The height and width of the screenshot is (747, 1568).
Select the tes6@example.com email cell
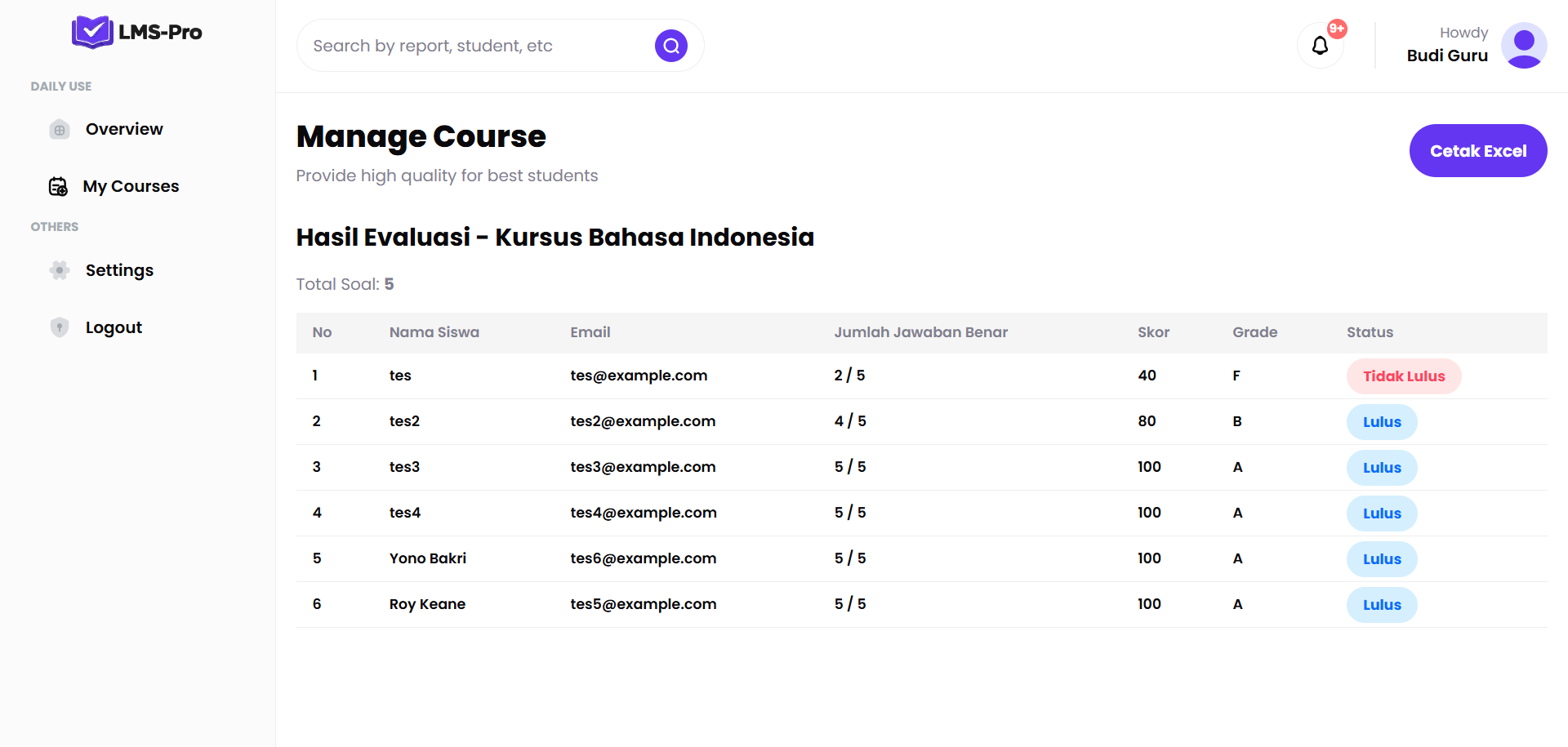tap(644, 558)
